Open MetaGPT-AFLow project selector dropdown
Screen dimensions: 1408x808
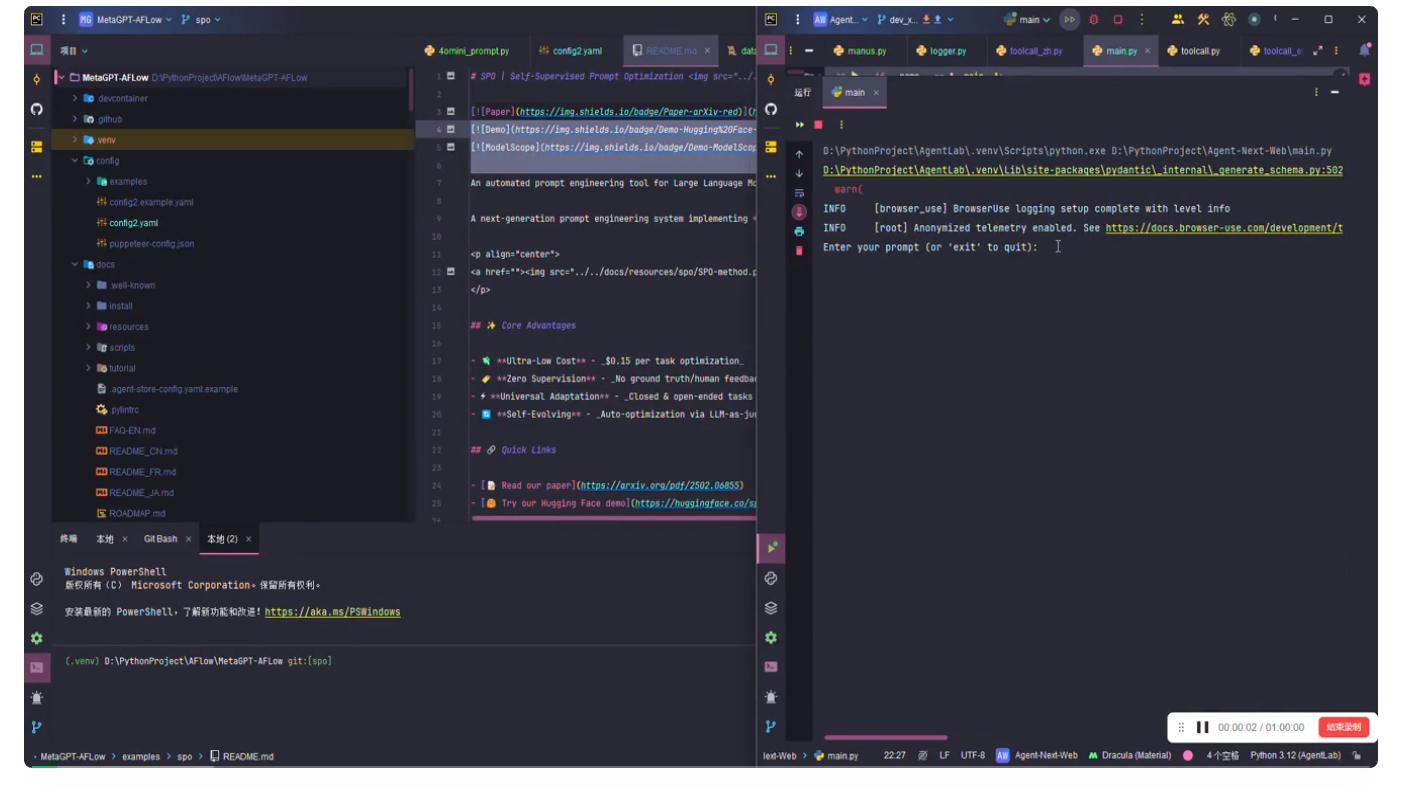pos(126,19)
